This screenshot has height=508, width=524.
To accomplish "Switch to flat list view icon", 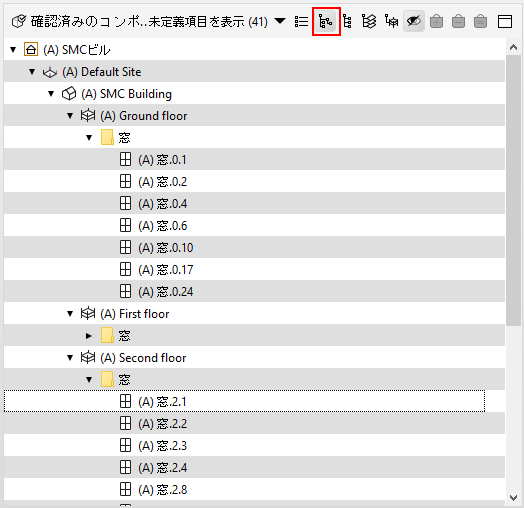I will pyautogui.click(x=301, y=22).
